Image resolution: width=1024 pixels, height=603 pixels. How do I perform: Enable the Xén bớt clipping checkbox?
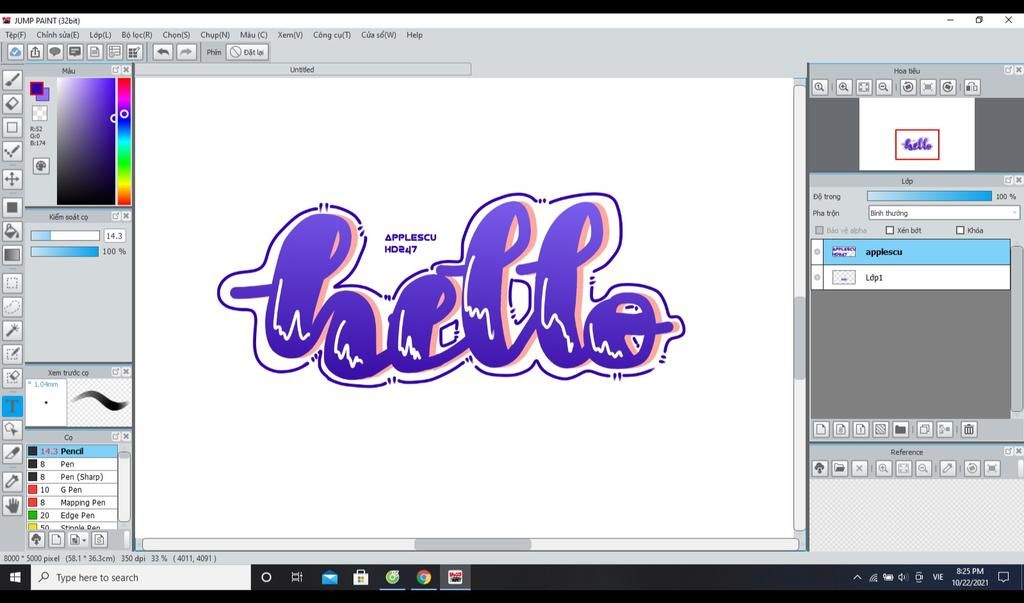pyautogui.click(x=889, y=230)
